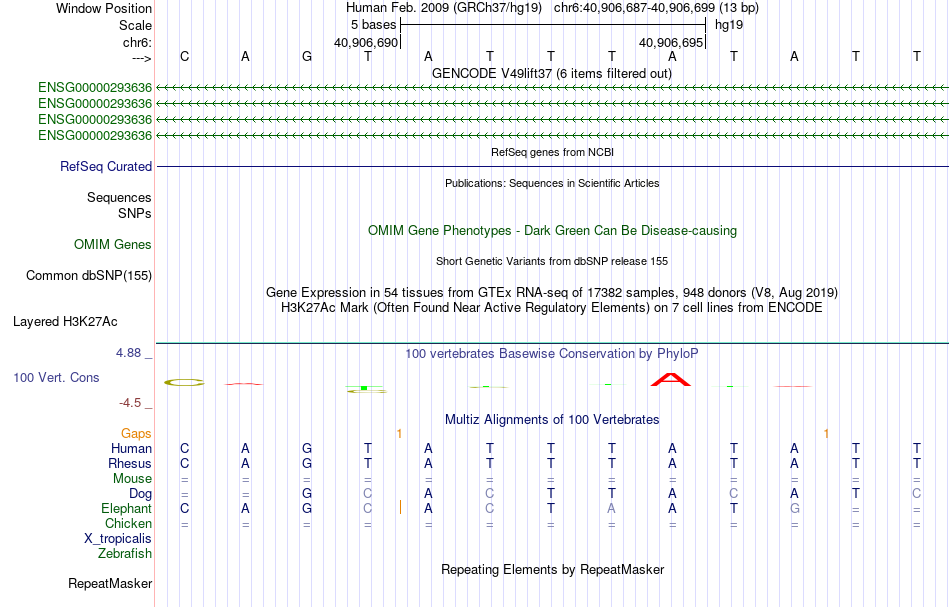This screenshot has height=607, width=950.
Task: Click 100 vertebrates Basewise Conservation by PhyloP title
Action: (x=552, y=354)
